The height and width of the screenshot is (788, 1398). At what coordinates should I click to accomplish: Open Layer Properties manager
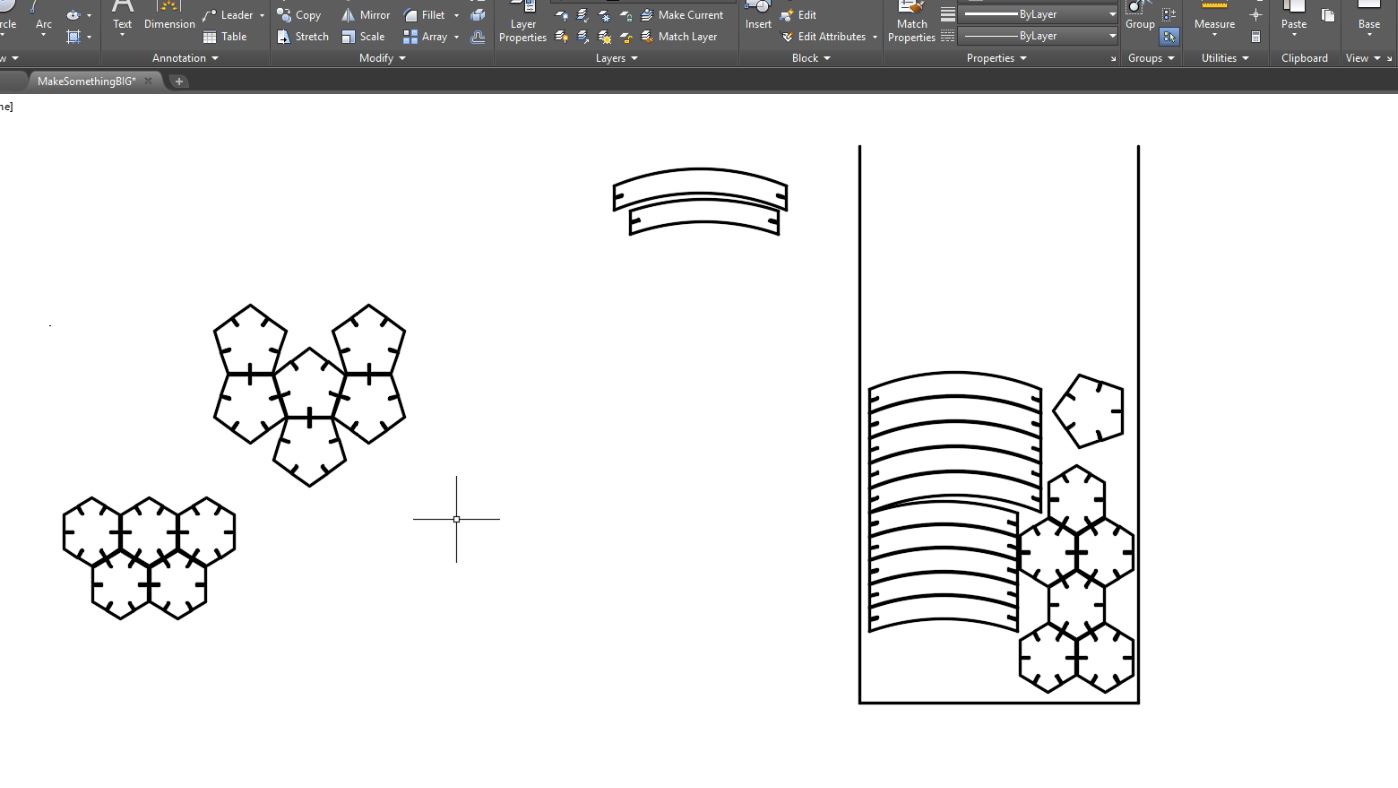(x=523, y=20)
